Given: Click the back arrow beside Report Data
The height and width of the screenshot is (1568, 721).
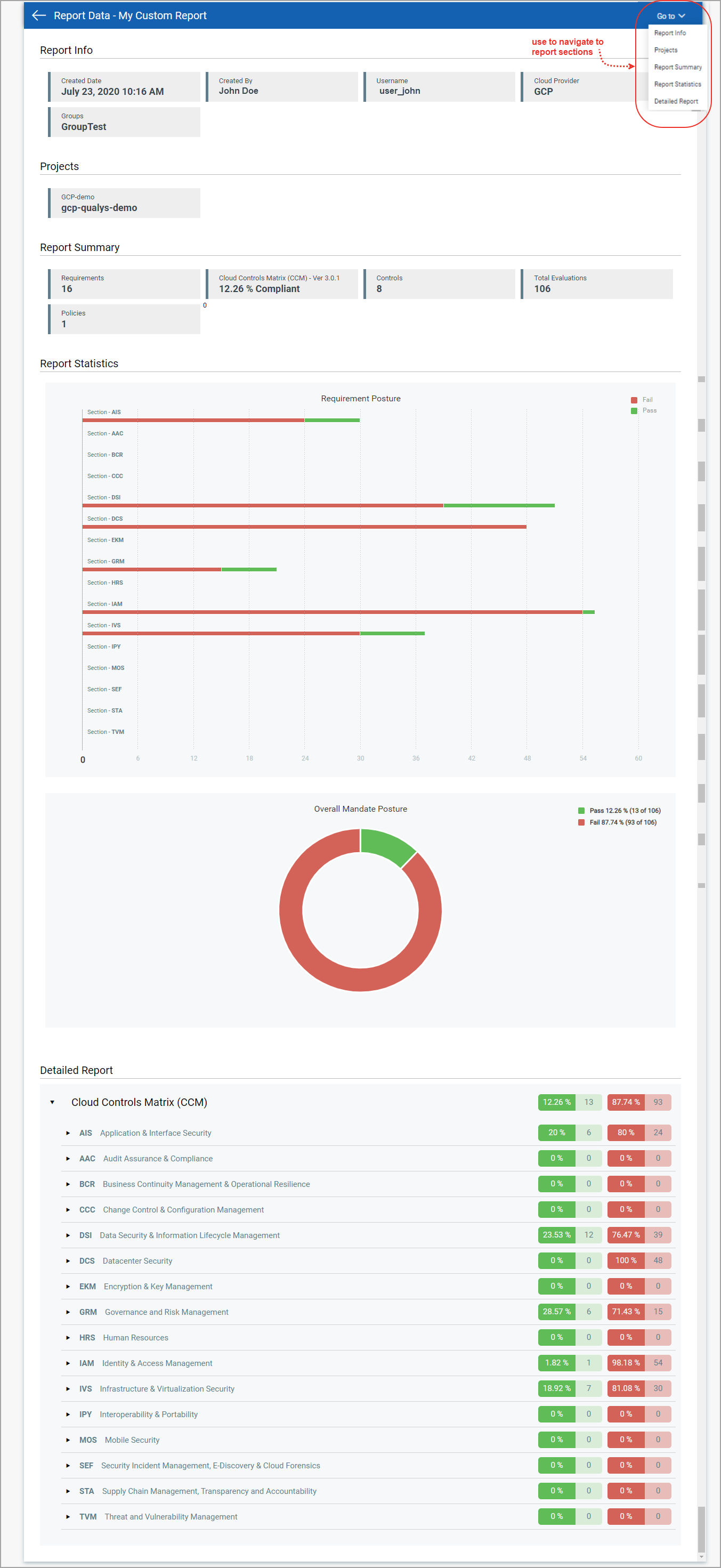Looking at the screenshot, I should (39, 16).
